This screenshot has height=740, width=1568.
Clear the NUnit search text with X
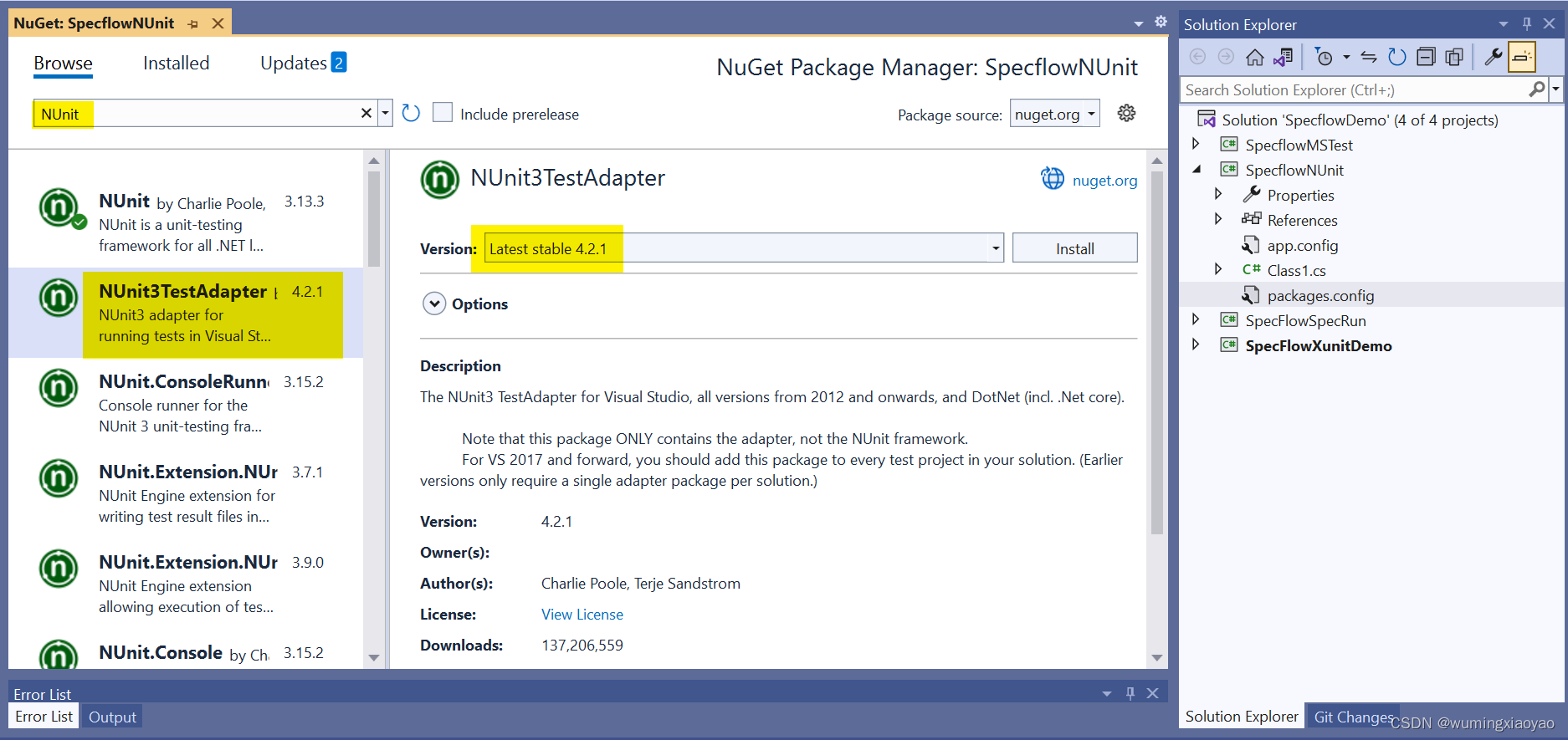[x=366, y=113]
